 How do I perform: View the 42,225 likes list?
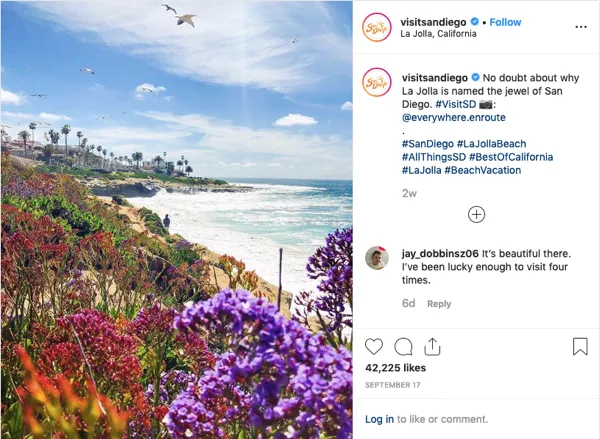[395, 368]
